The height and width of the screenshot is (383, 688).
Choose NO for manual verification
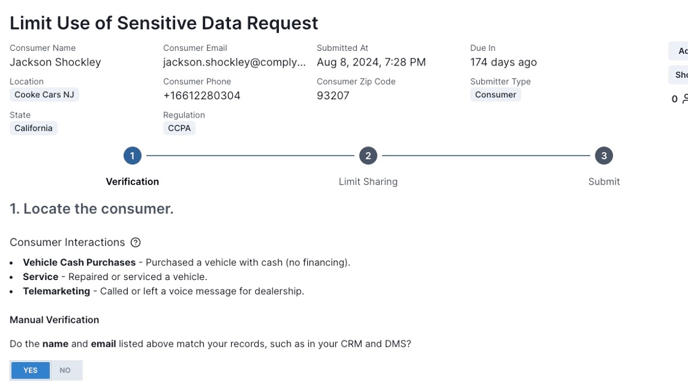(x=65, y=370)
